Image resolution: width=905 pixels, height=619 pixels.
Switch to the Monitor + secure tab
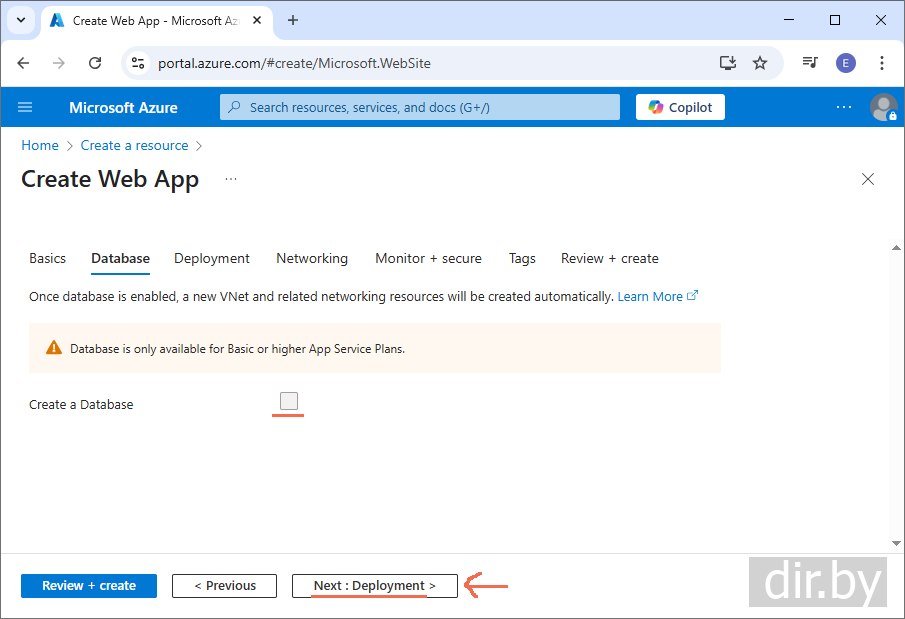tap(428, 258)
